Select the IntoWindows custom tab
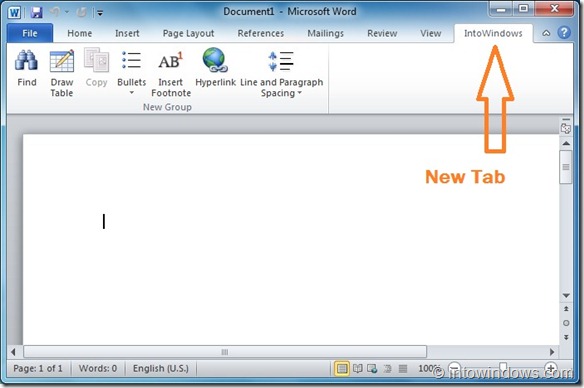 (x=493, y=34)
